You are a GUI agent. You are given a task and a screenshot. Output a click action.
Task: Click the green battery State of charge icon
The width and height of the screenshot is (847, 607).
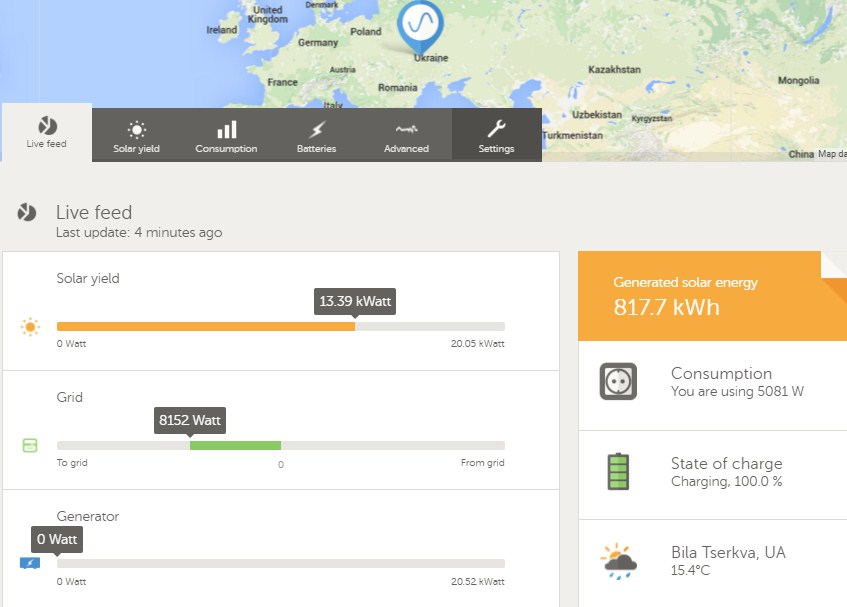[619, 471]
